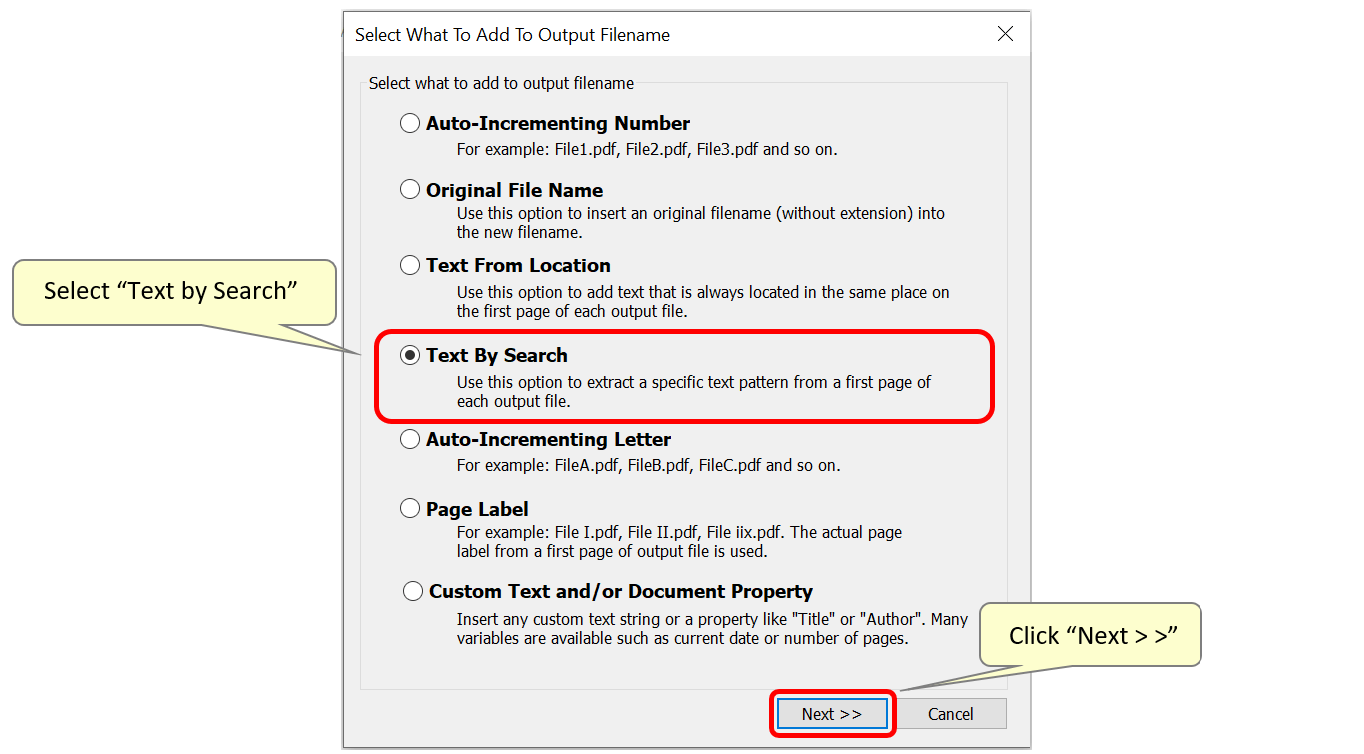Screen dimensions: 1364x754
Task: Close the dialog with the X button
Action: [x=1005, y=33]
